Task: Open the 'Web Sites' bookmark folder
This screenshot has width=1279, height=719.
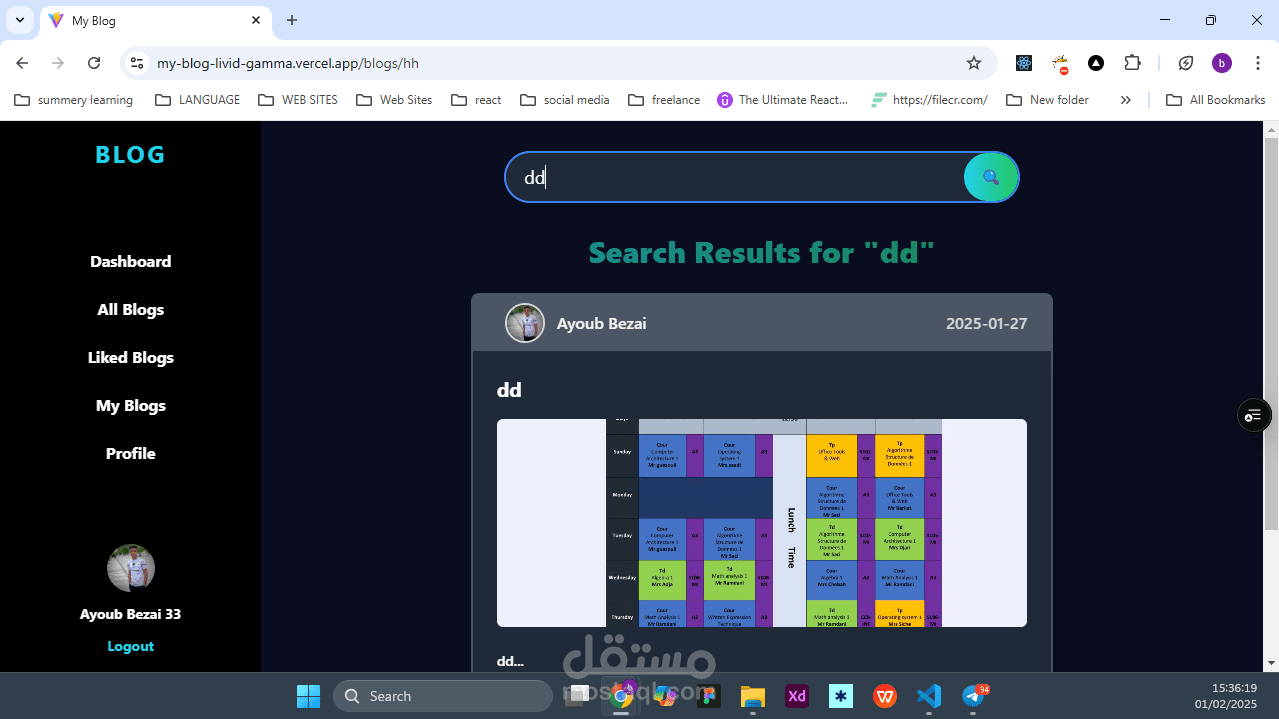Action: (x=394, y=100)
